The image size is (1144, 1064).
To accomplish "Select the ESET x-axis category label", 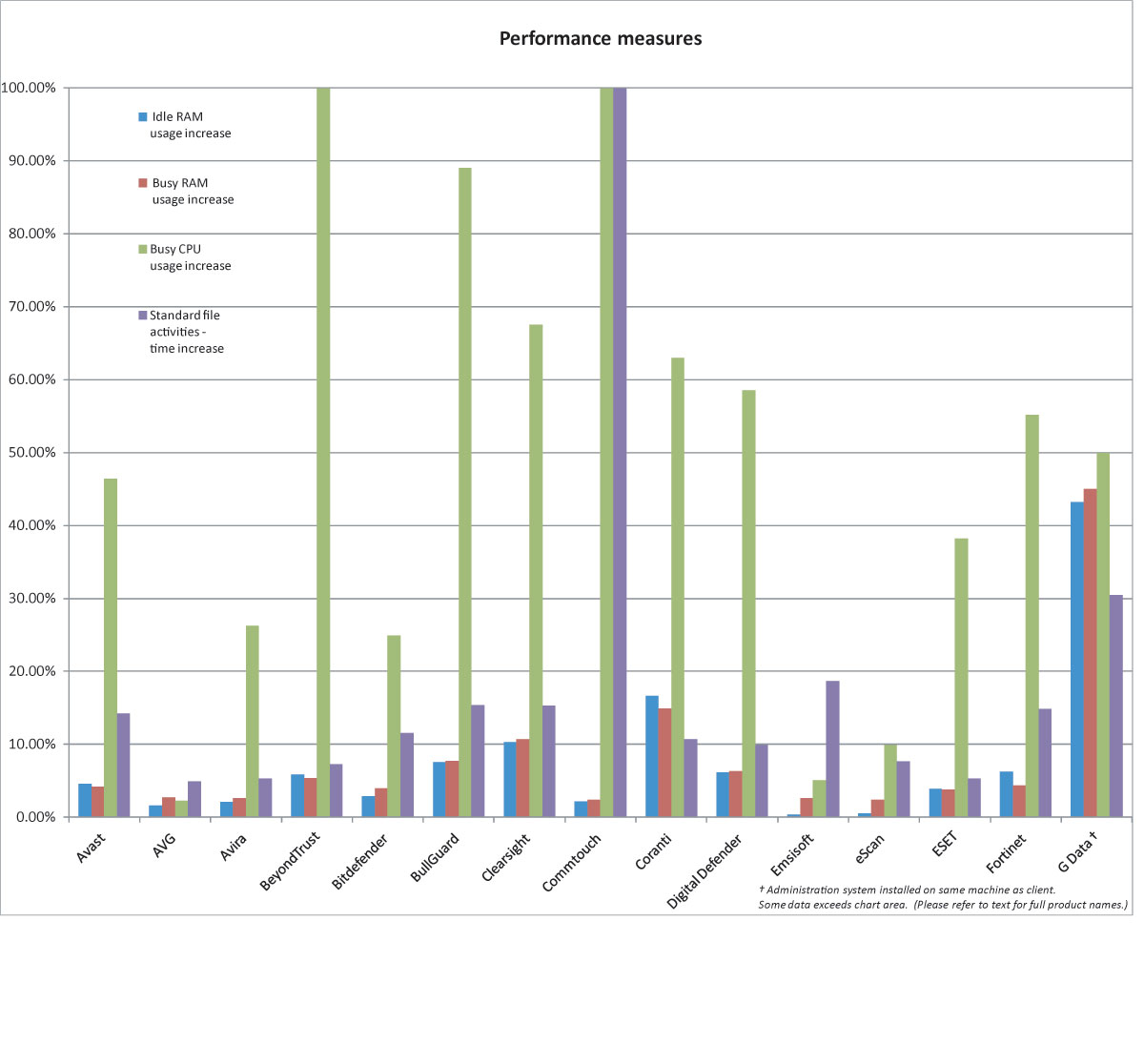I will coord(943,846).
